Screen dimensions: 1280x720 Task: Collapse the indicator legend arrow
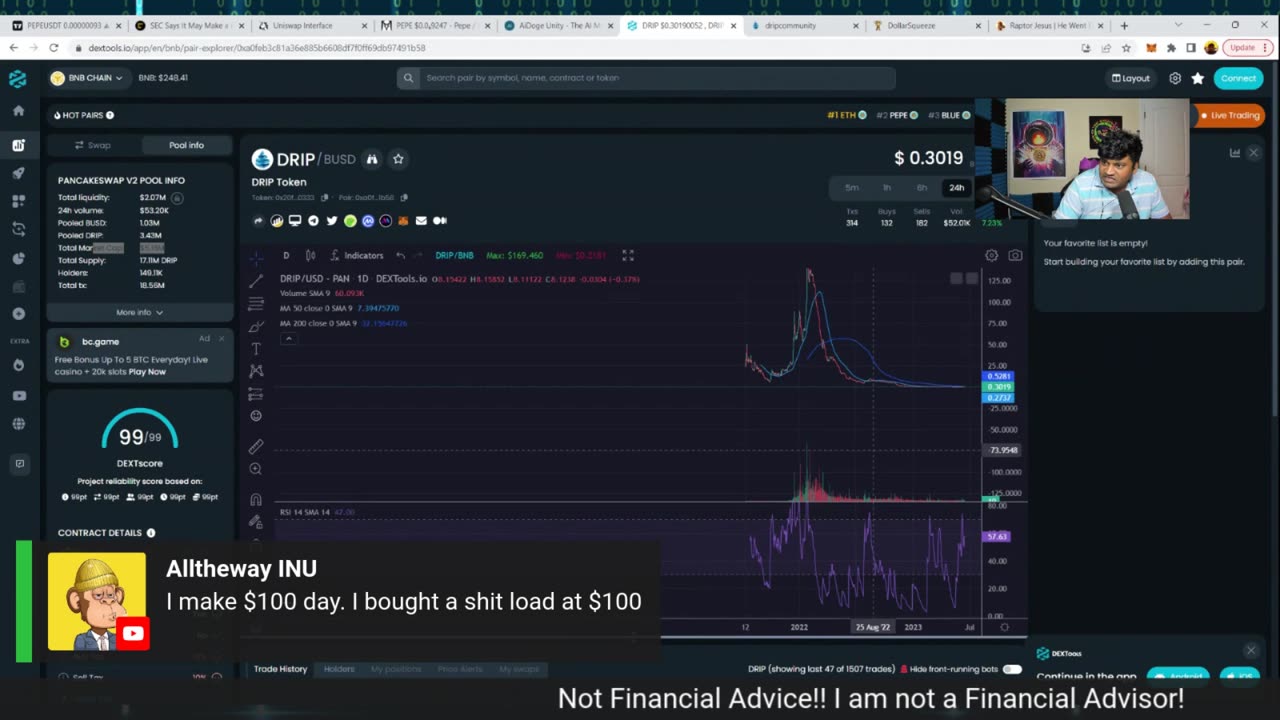click(x=288, y=339)
